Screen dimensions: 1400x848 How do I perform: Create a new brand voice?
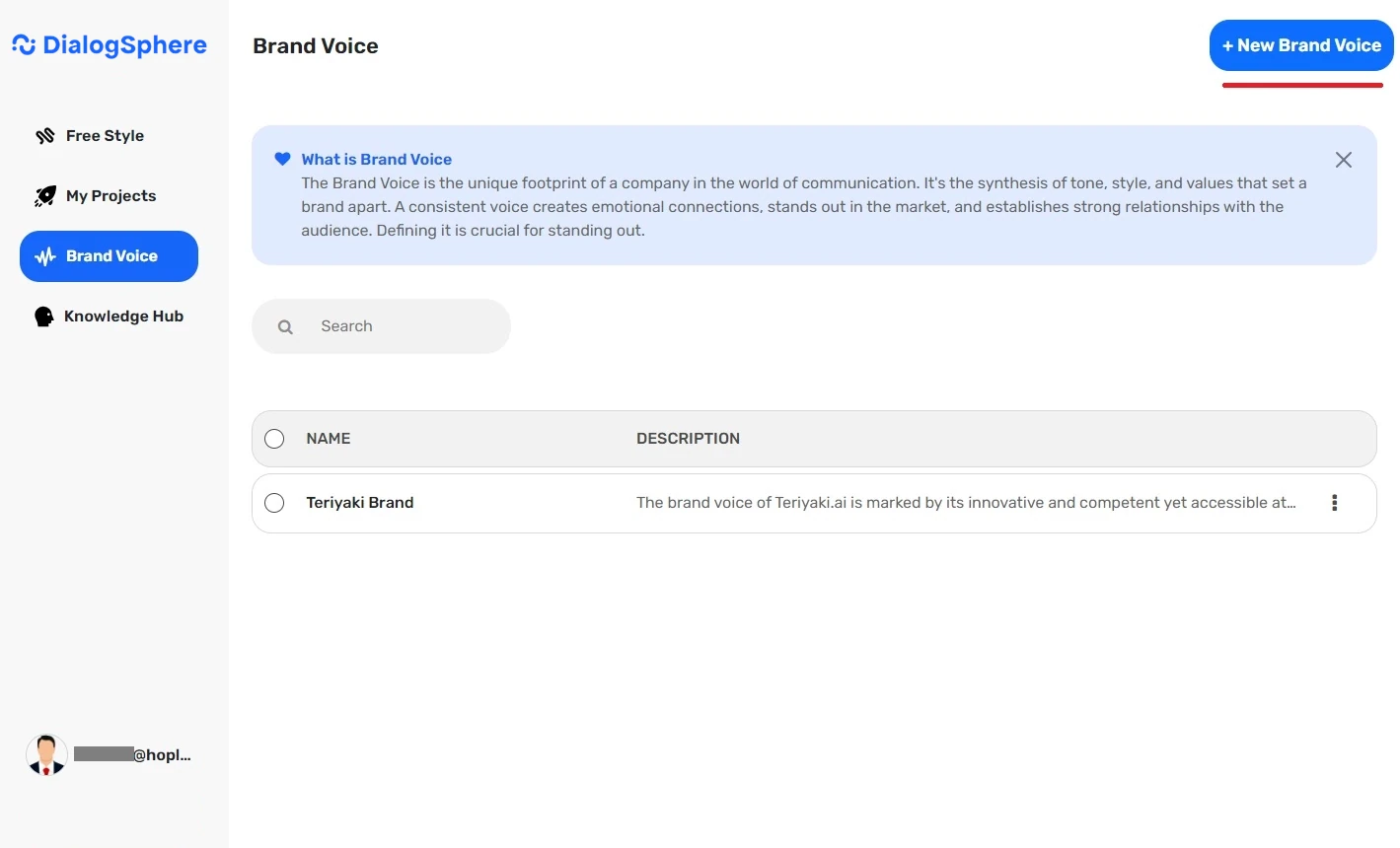(x=1301, y=44)
